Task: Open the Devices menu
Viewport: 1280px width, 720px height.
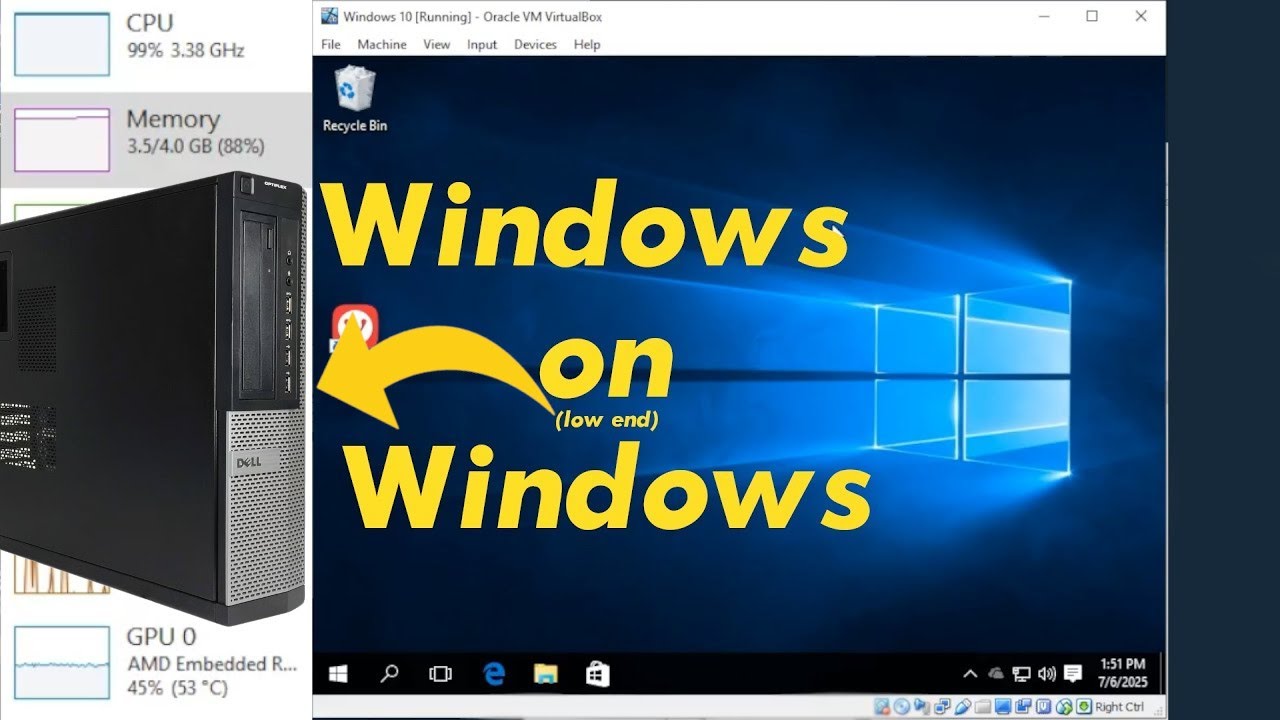Action: tap(536, 44)
